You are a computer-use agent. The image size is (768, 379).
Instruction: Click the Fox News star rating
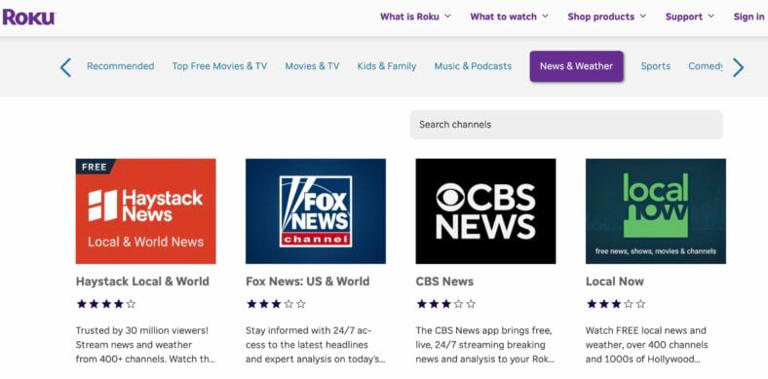276,304
